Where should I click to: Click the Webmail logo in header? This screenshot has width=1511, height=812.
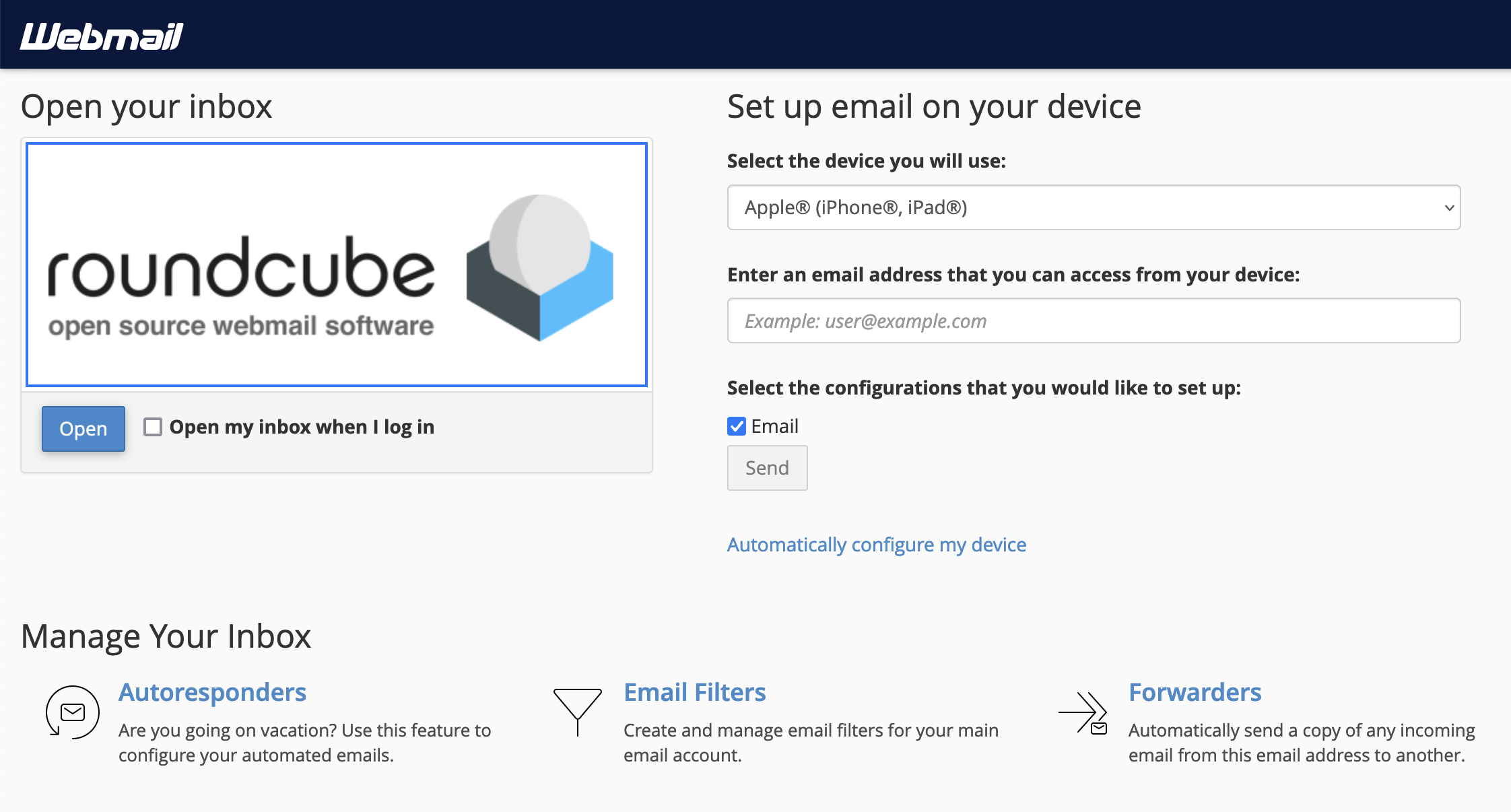pyautogui.click(x=102, y=36)
